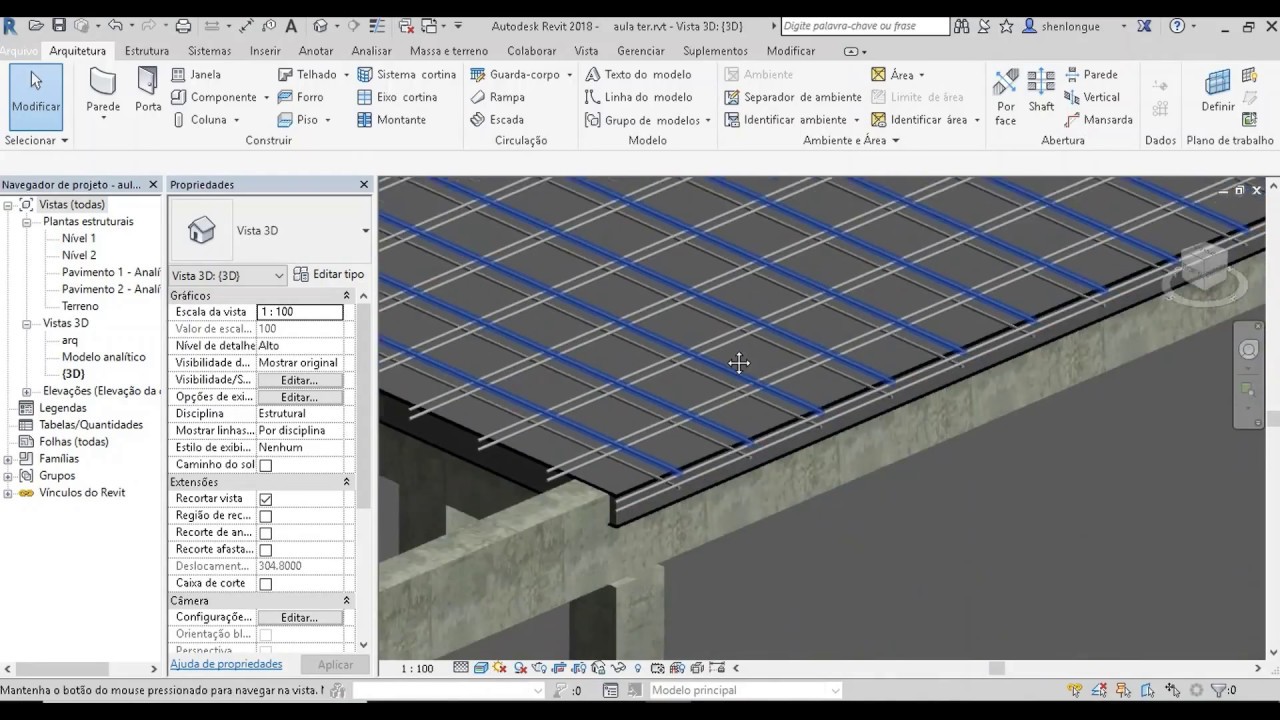Open the Ajuda de propriedades link
The height and width of the screenshot is (720, 1280).
point(226,664)
